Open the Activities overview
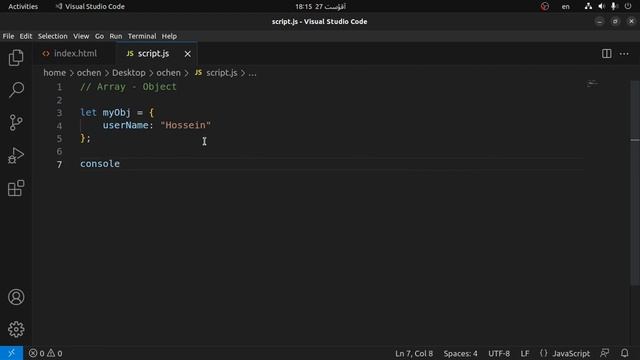 pyautogui.click(x=23, y=7)
